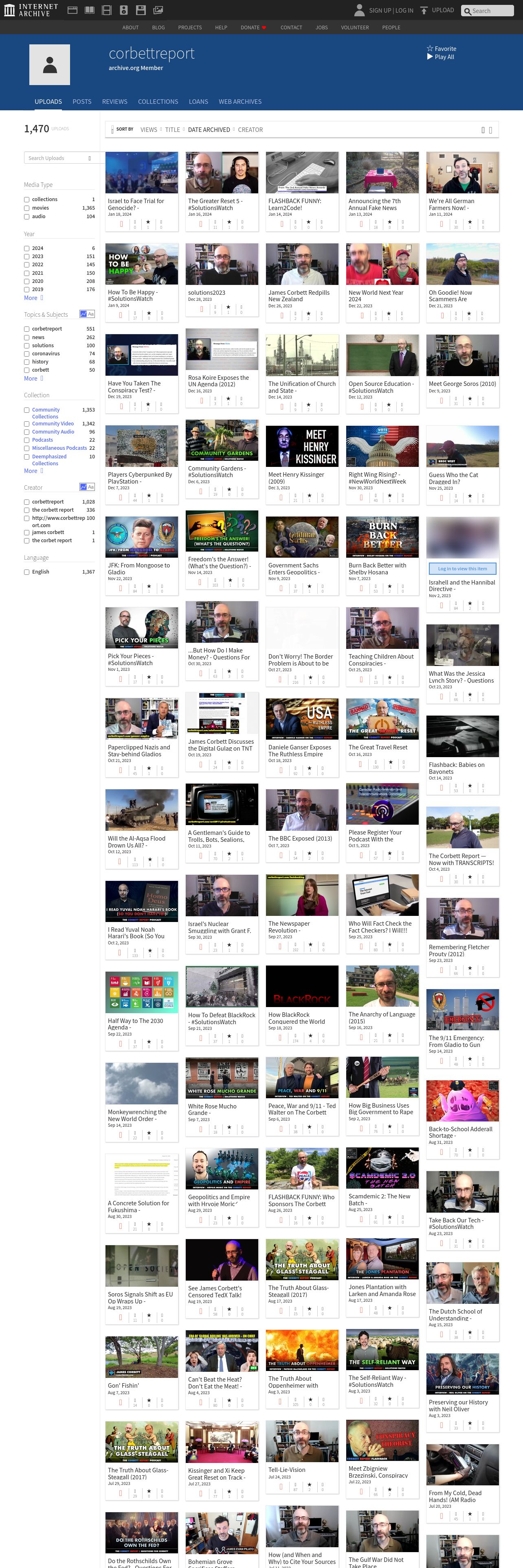
Task: Show Topics & Subjects alphabetically (Aa)
Action: tap(91, 314)
